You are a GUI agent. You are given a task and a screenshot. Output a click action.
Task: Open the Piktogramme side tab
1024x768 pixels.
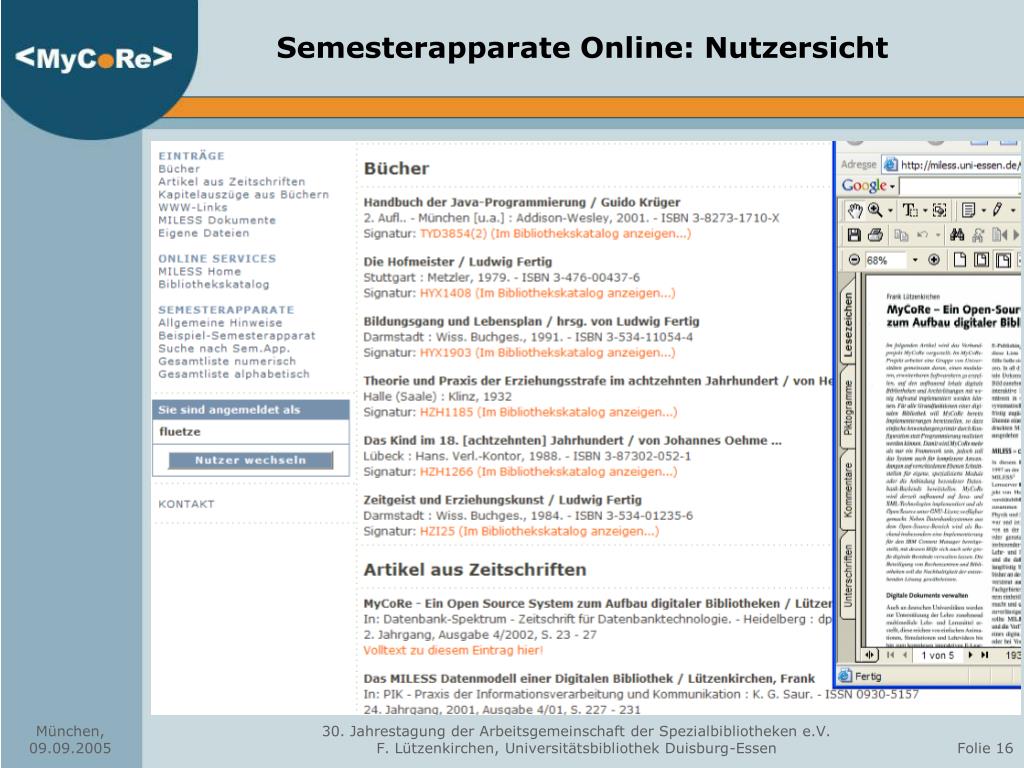pos(848,408)
